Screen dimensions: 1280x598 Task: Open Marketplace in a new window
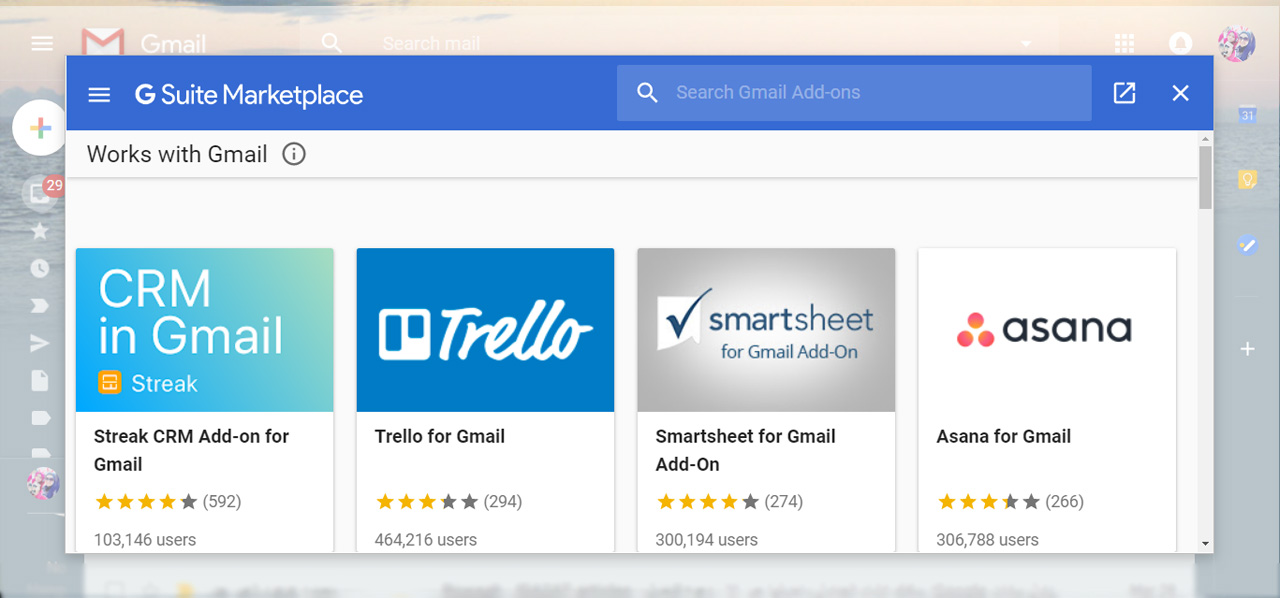(x=1125, y=93)
